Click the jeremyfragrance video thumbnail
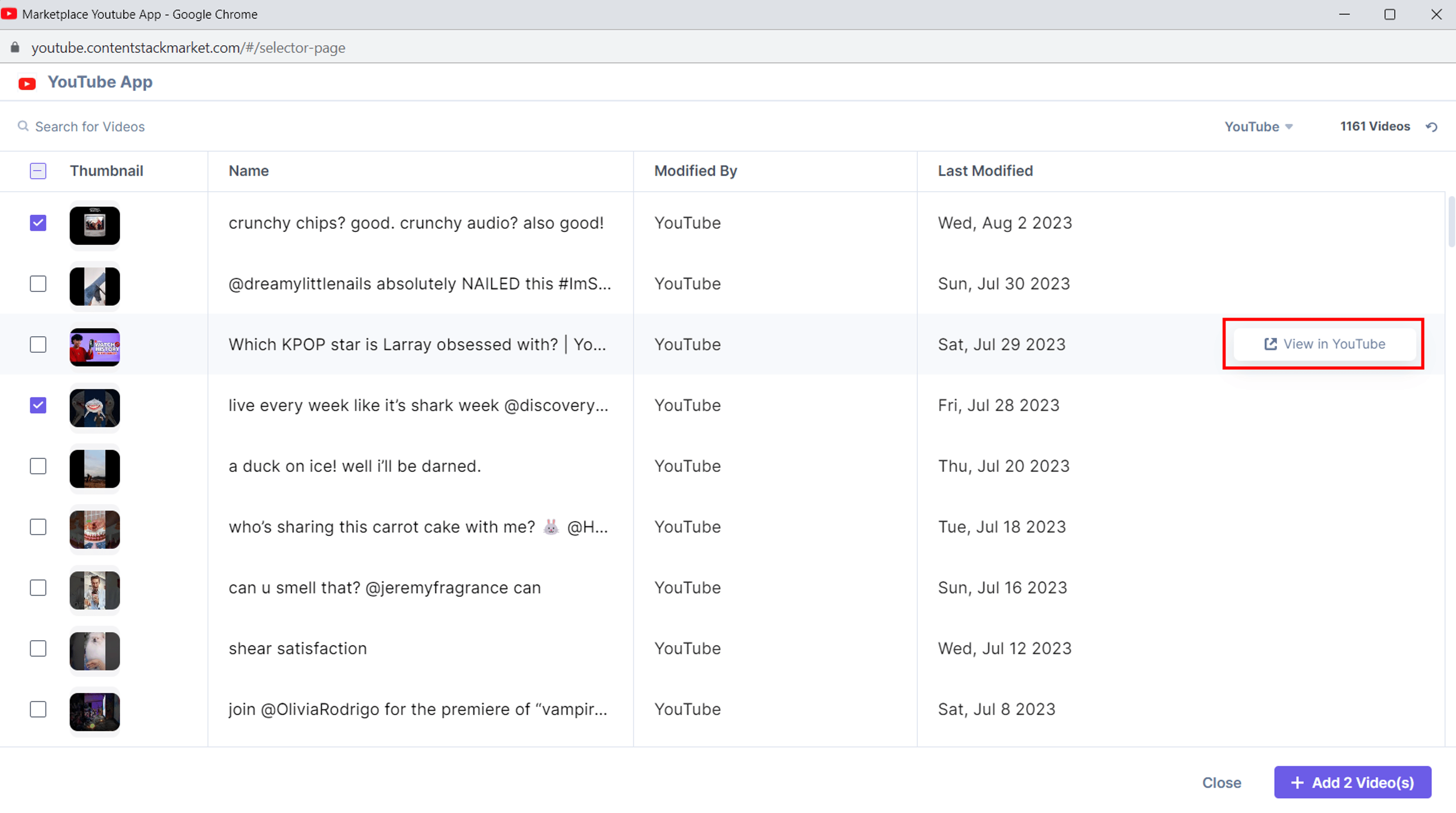 tap(94, 590)
